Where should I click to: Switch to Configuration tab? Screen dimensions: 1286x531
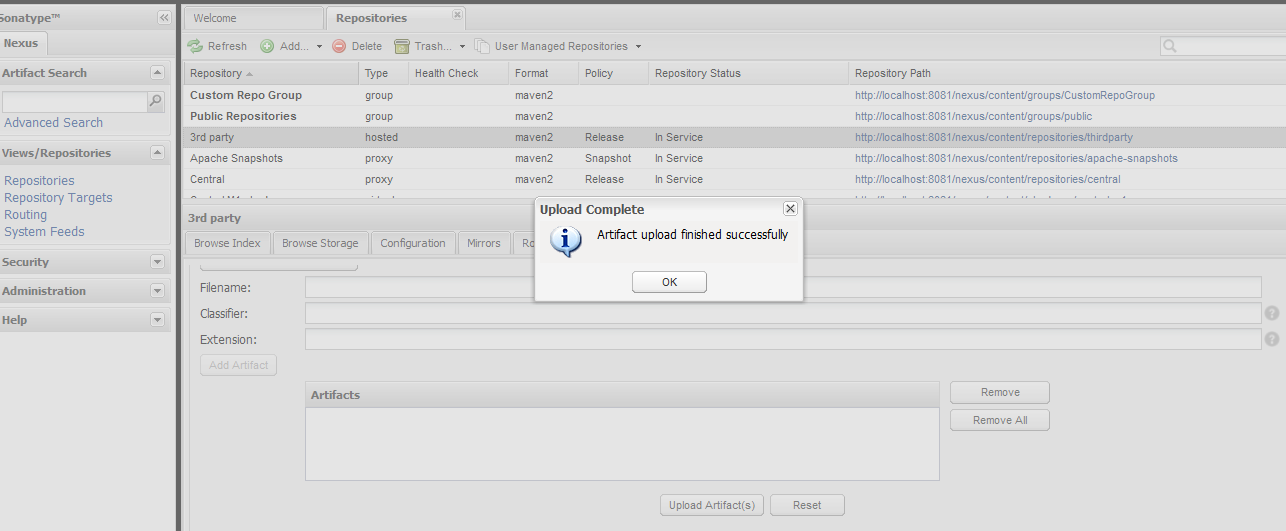click(x=413, y=243)
